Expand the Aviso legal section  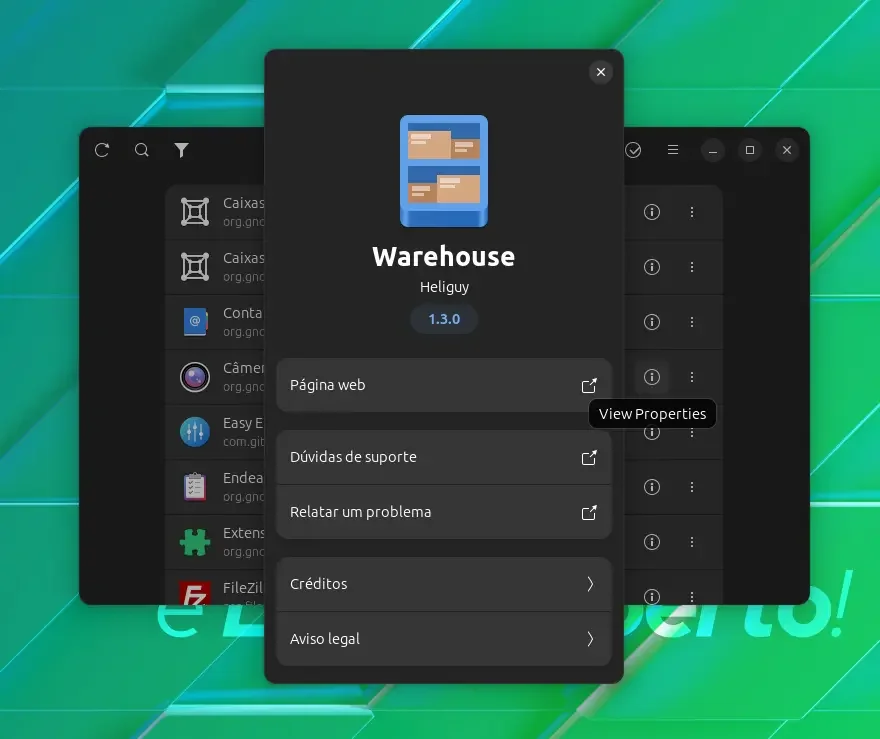click(443, 639)
